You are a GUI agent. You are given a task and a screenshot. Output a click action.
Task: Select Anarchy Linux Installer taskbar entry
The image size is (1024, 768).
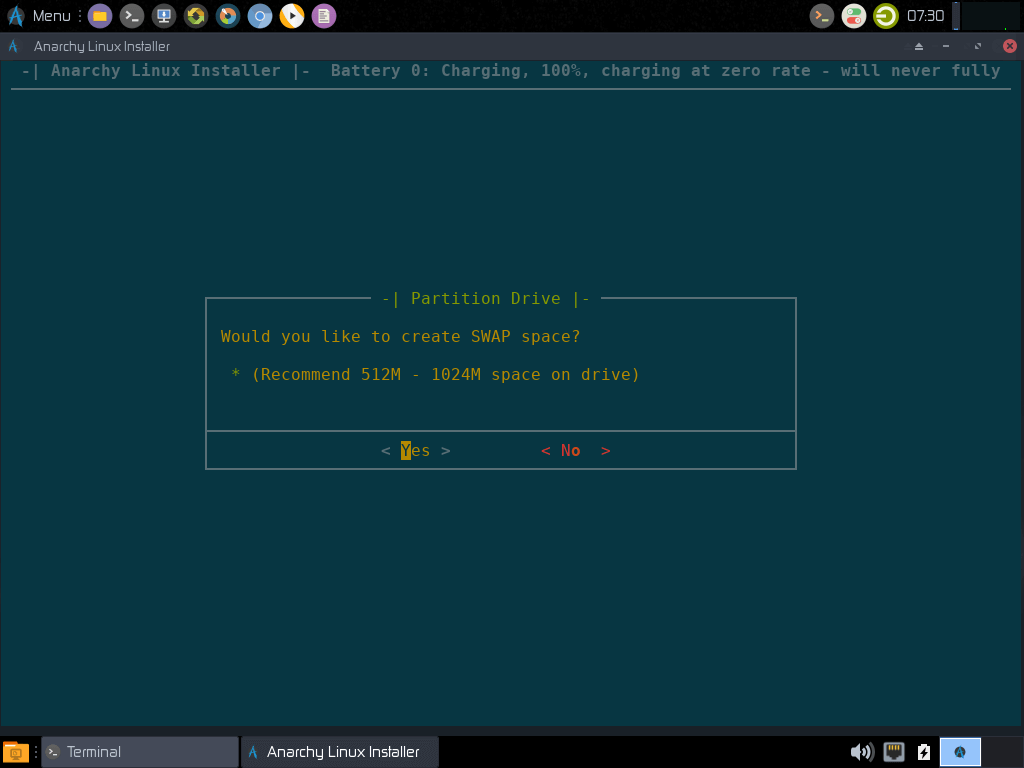coord(340,752)
